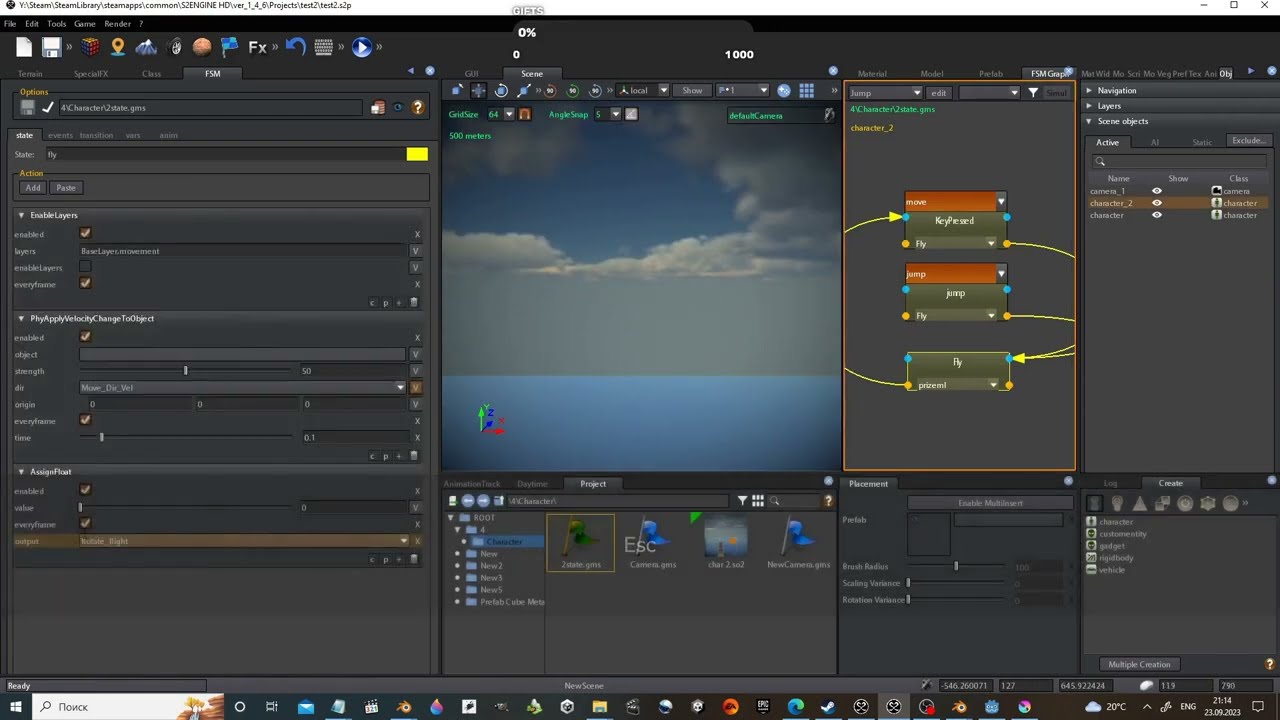This screenshot has height=720, width=1280.
Task: Adjust the strength slider handle
Action: pos(185,371)
